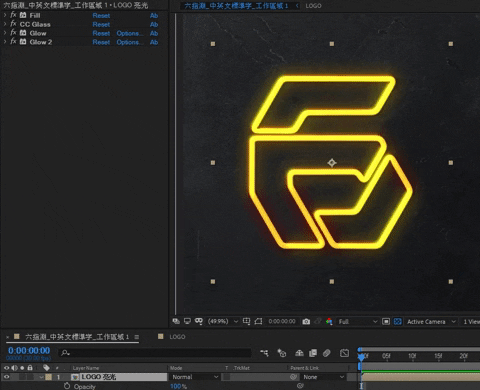Screen dimensions: 480x390
Task: Click the preset icon next to Glow 2
Action: 23,42
